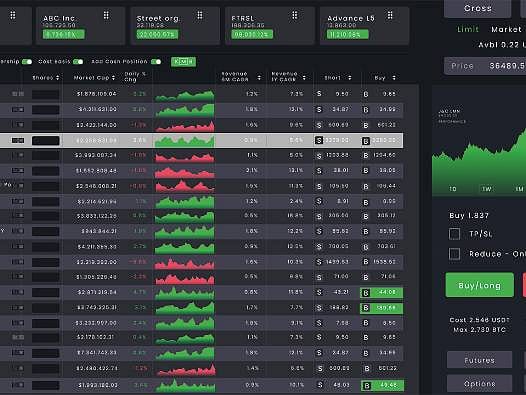Grab the drag handle on Street org. card
This screenshot has height=395, width=526.
click(200, 15)
